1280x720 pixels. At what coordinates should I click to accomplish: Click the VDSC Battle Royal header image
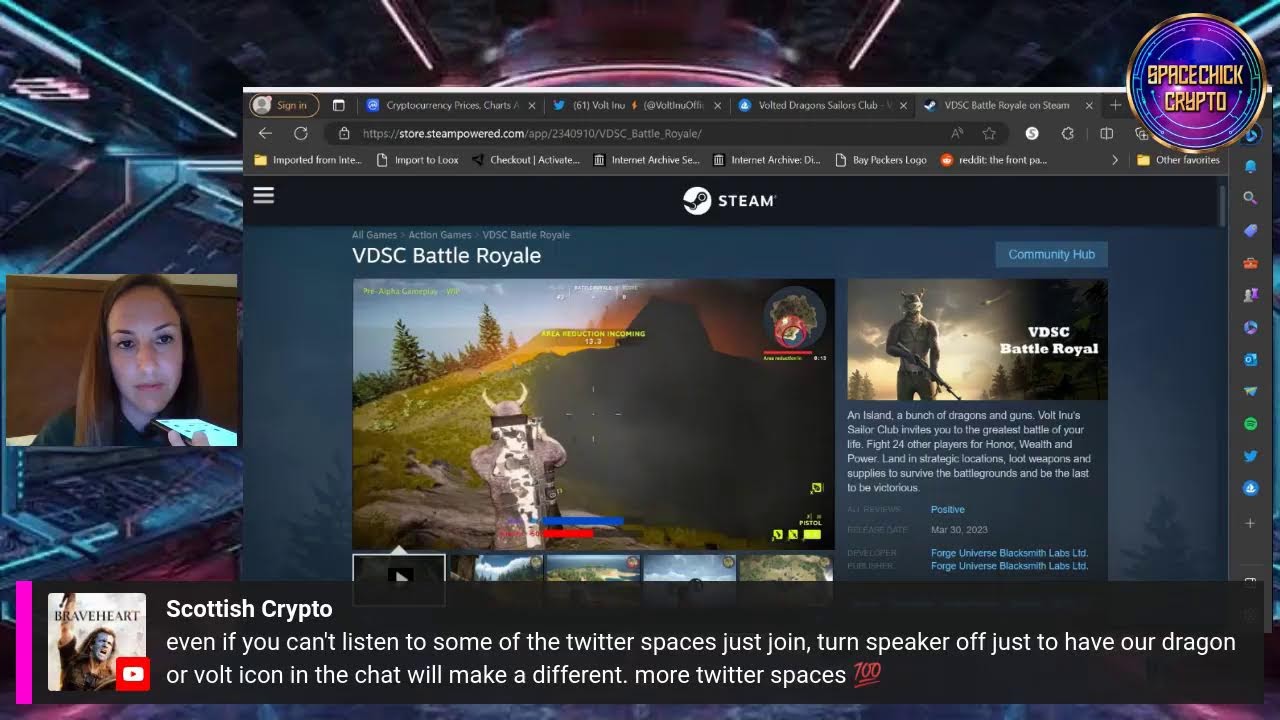(x=977, y=340)
